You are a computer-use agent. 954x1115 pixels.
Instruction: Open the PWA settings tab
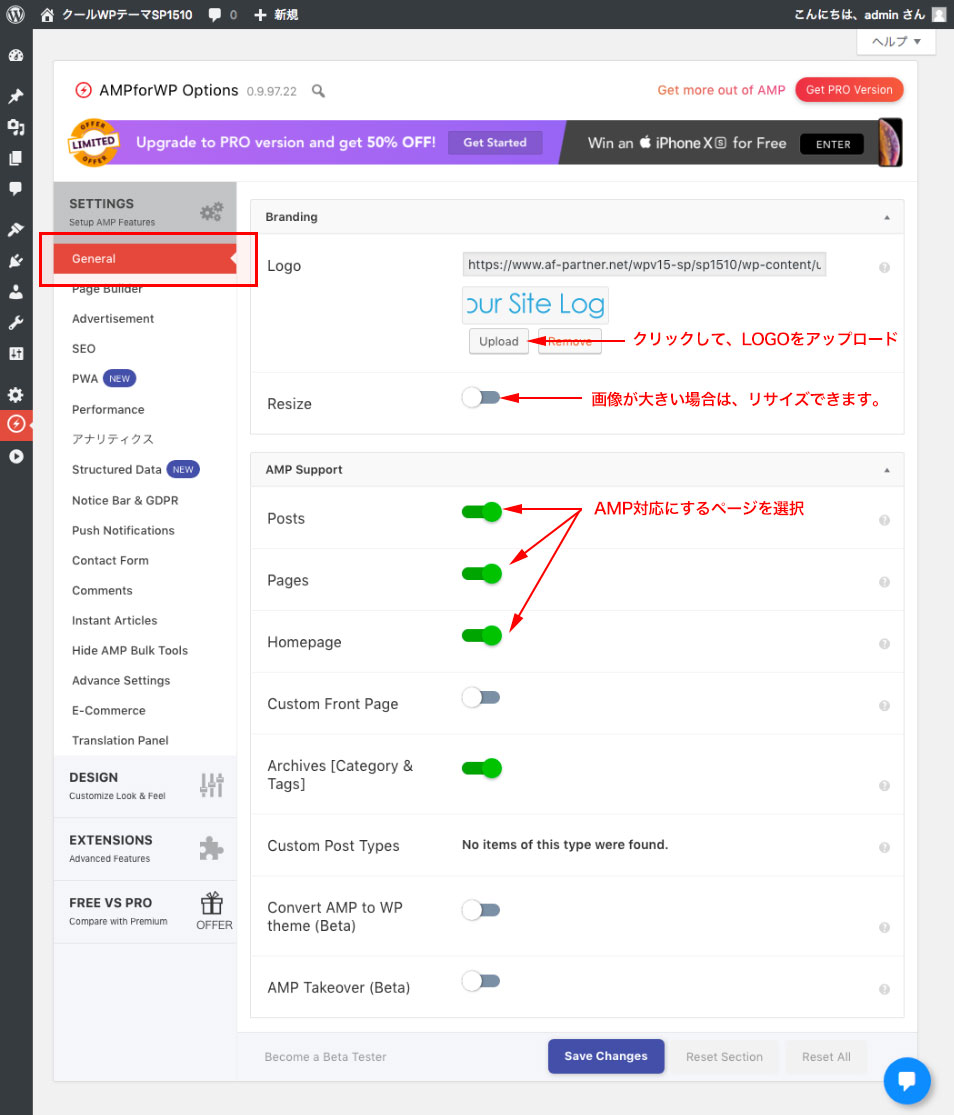(x=85, y=378)
